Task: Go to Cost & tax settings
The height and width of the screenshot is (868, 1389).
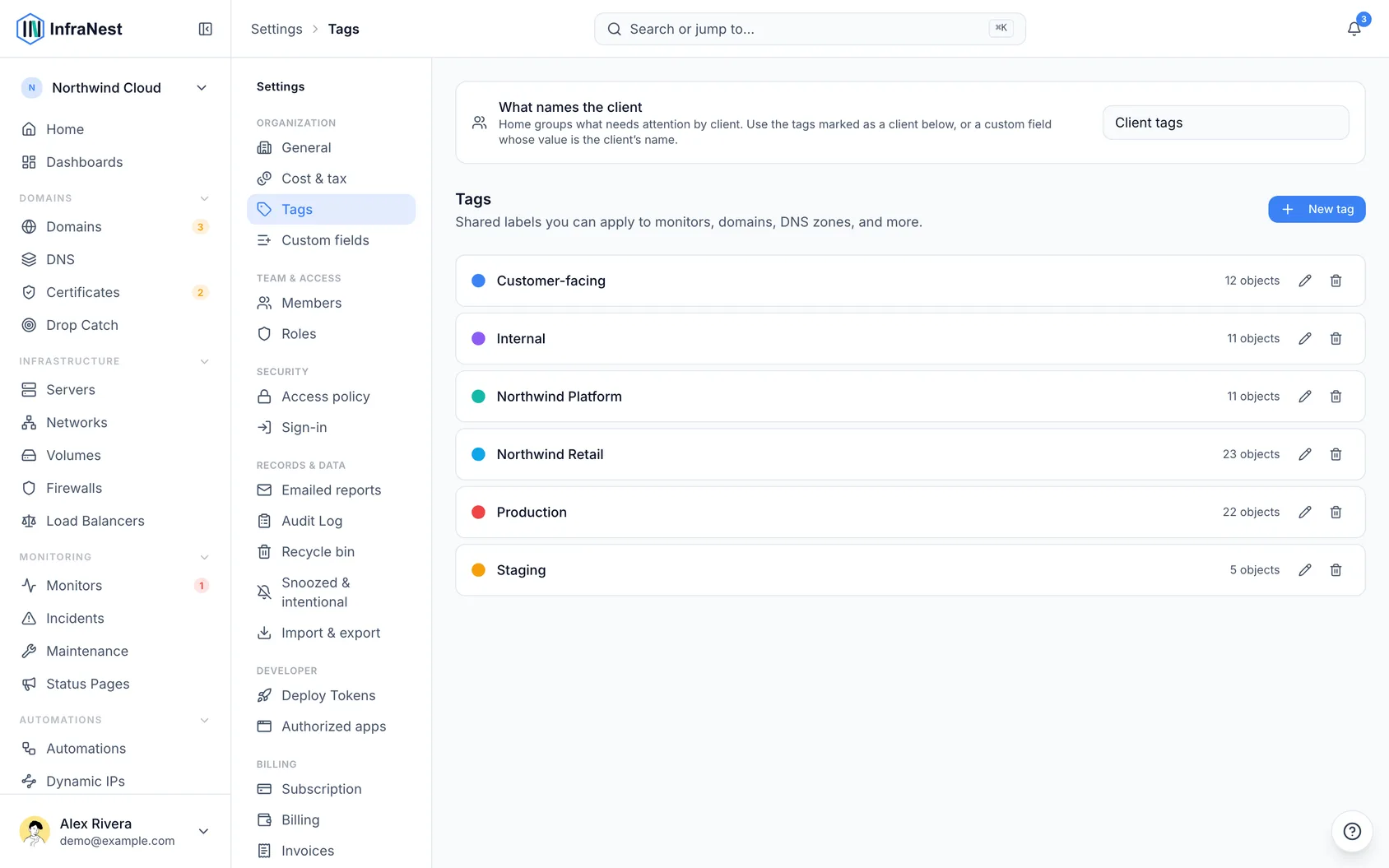Action: coord(331,179)
